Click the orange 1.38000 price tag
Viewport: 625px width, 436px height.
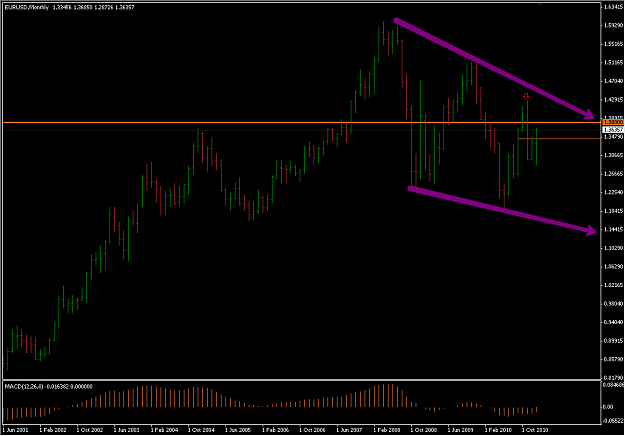tap(613, 122)
